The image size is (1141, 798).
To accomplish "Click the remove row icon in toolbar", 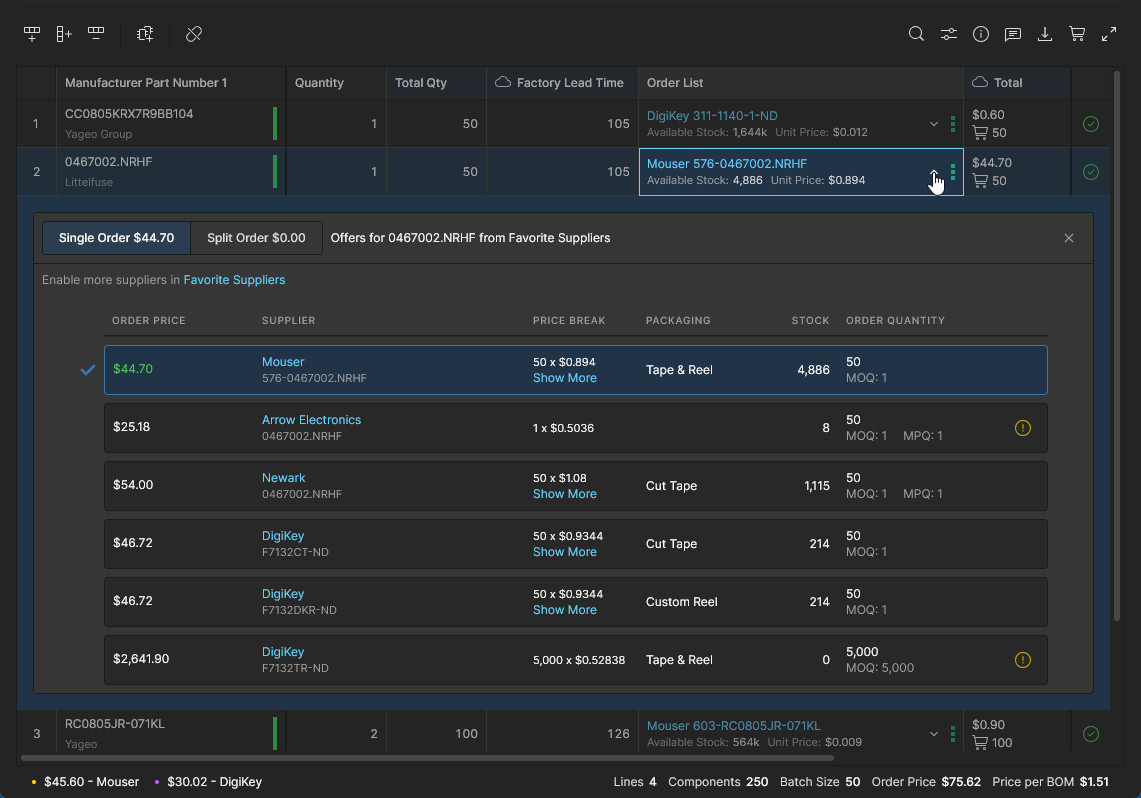I will (x=96, y=34).
